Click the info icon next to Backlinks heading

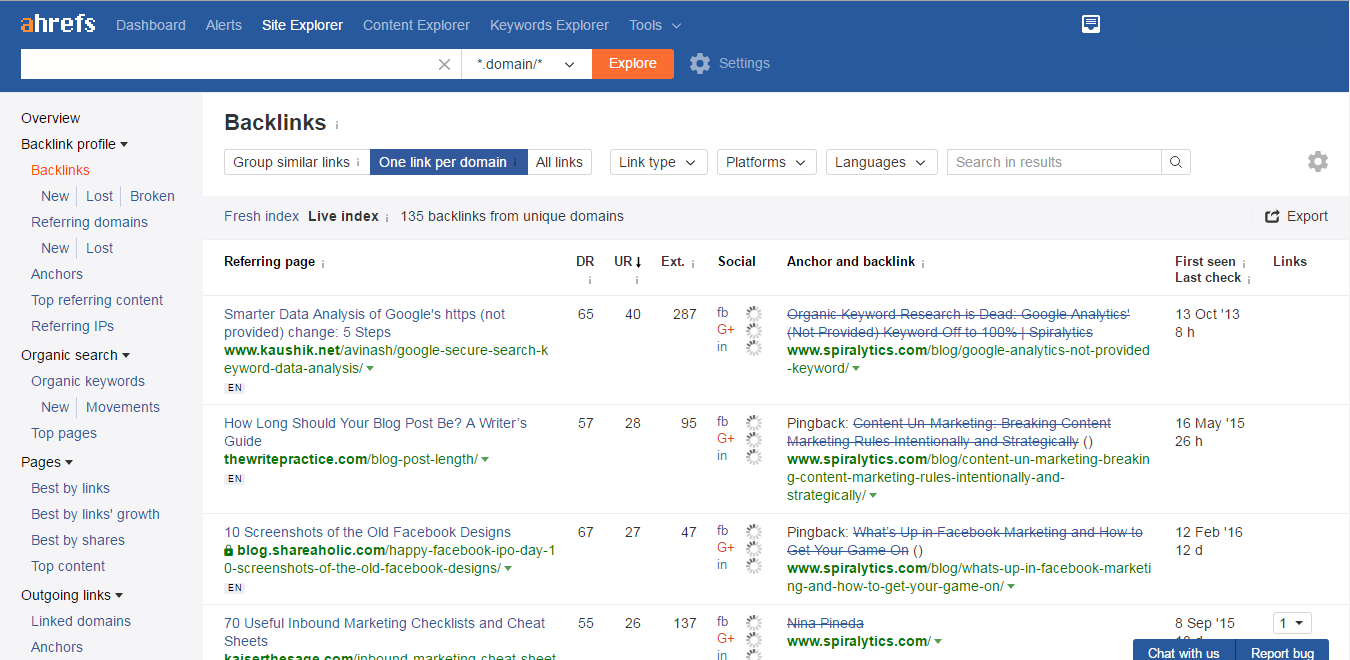click(x=337, y=125)
